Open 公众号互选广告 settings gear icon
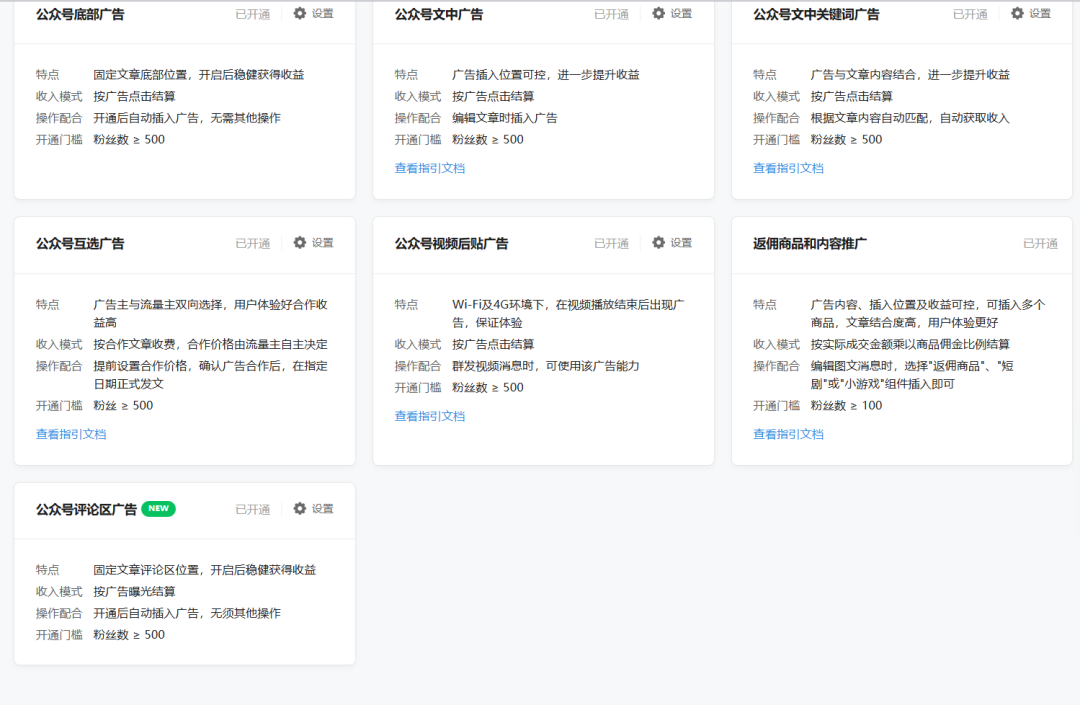Screen dimensions: 1080x705 (300, 243)
